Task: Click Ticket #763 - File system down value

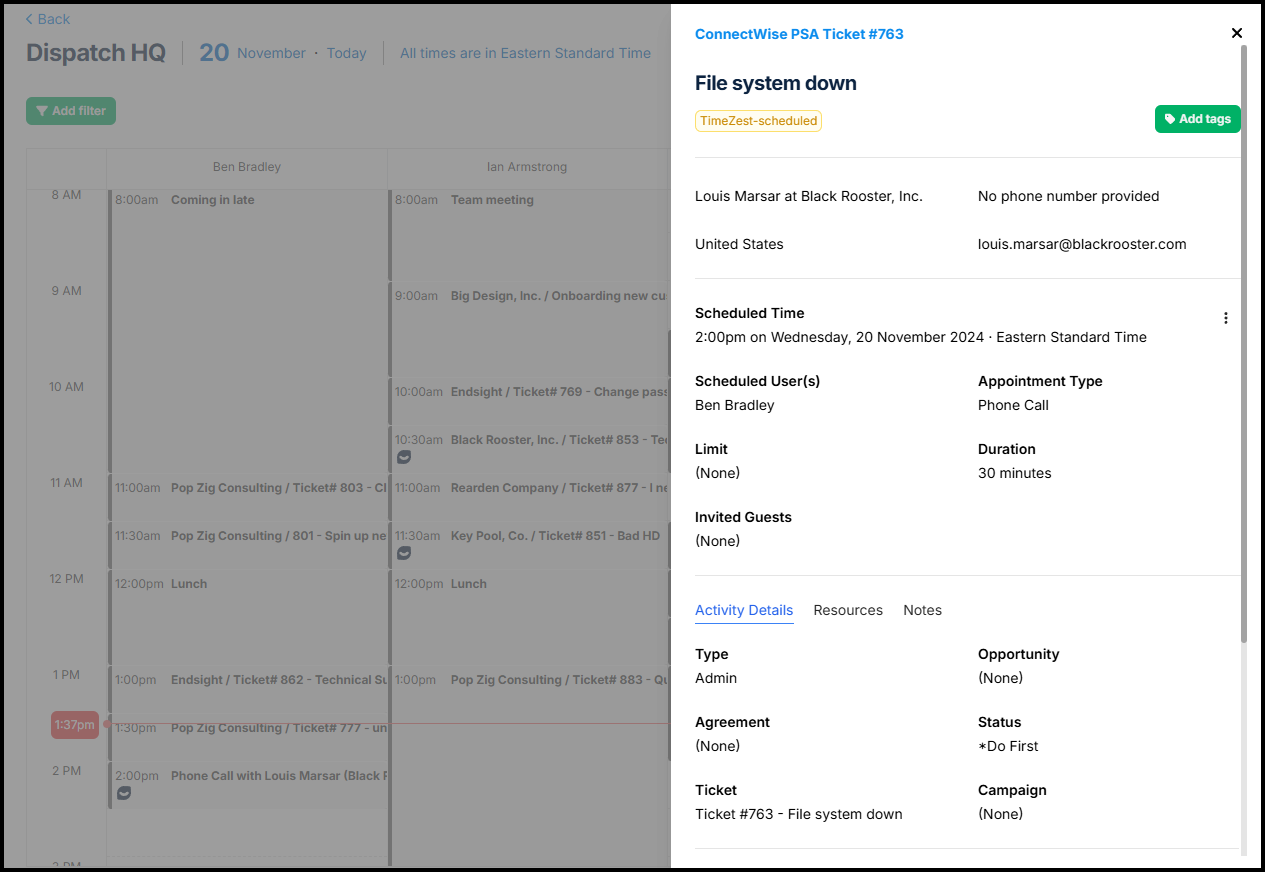Action: click(799, 814)
